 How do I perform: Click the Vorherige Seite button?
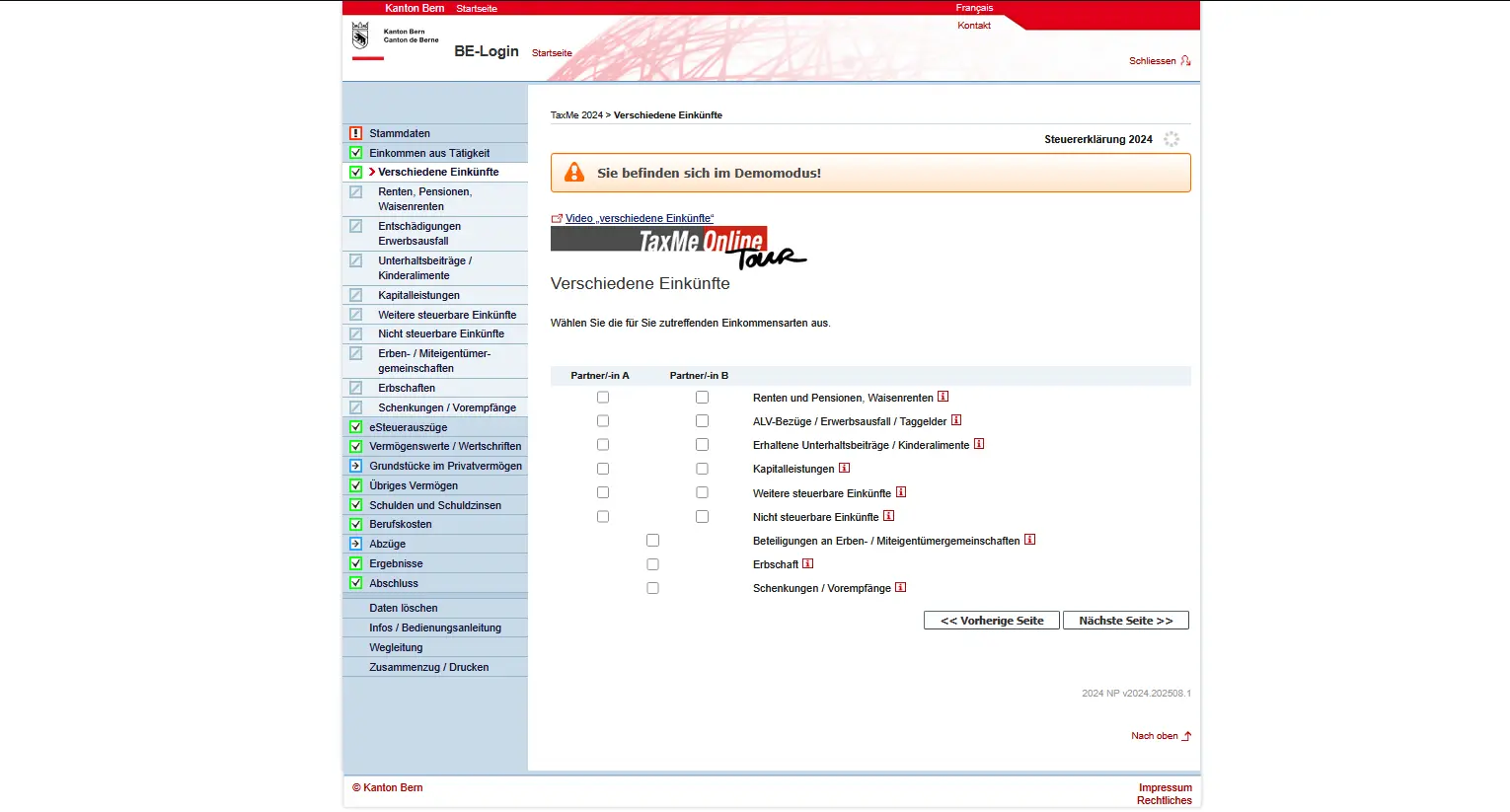coord(991,621)
